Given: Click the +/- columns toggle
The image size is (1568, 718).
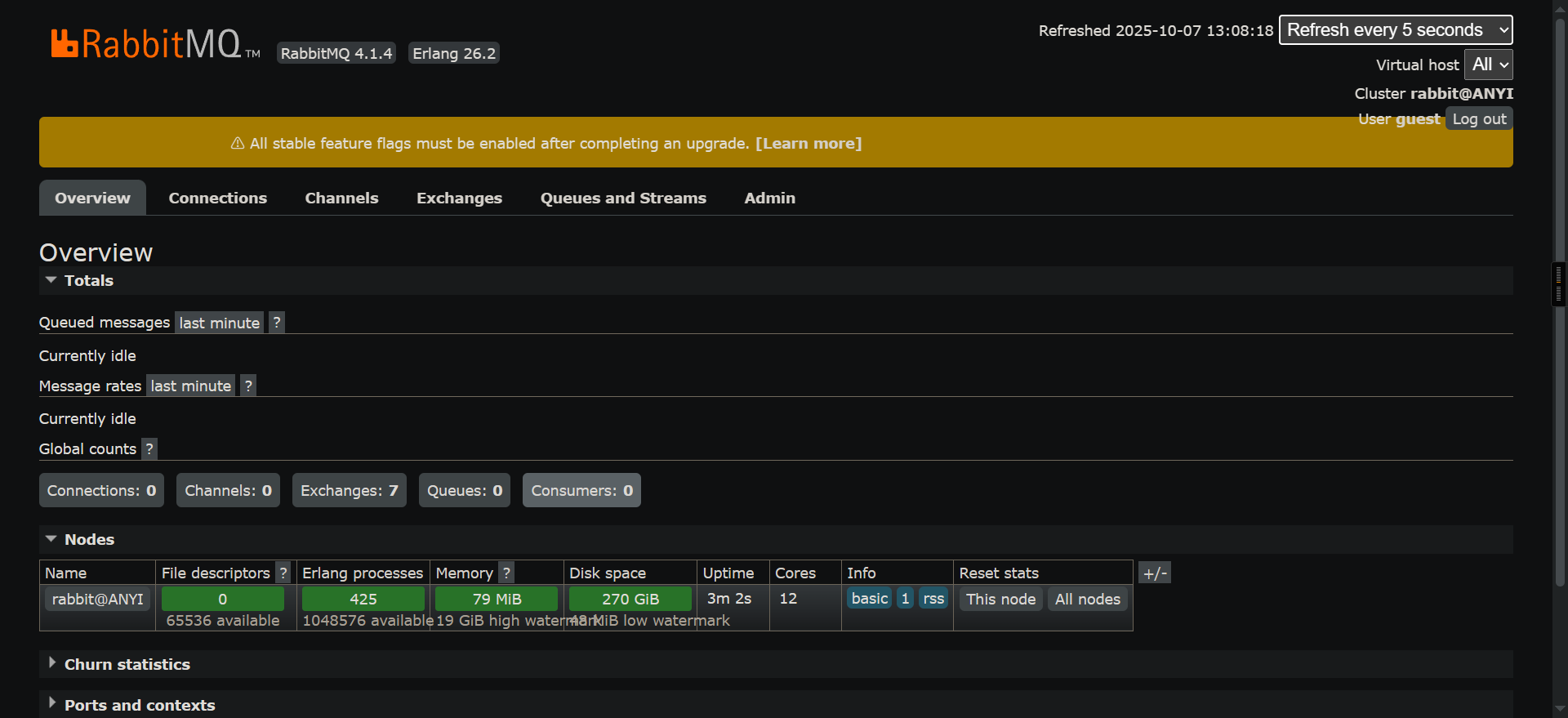Looking at the screenshot, I should (x=1155, y=573).
